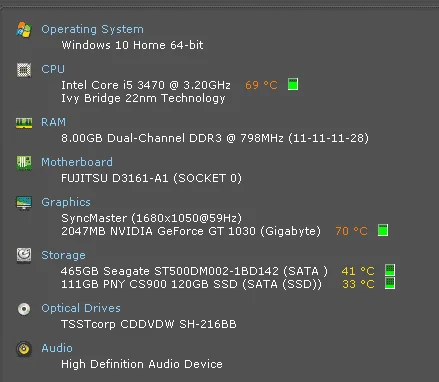Select the 8.00GB Dual-Channel DDR3 line
This screenshot has width=439, height=382.
click(x=215, y=138)
